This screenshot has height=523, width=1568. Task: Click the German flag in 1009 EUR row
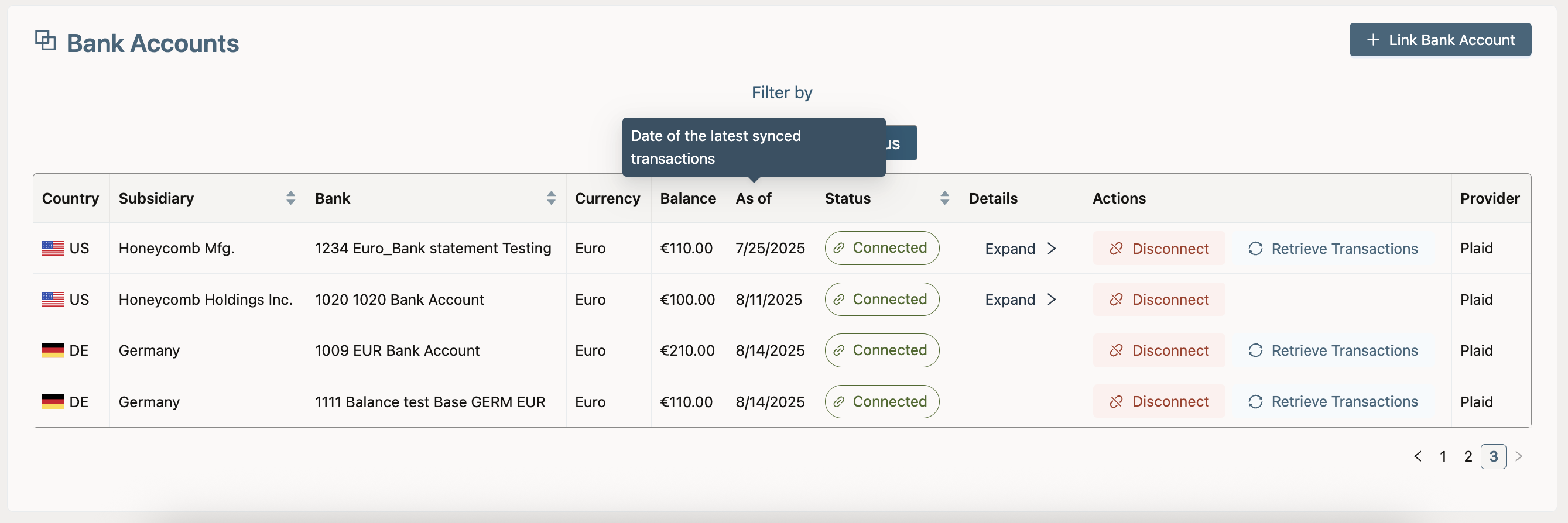click(x=53, y=350)
